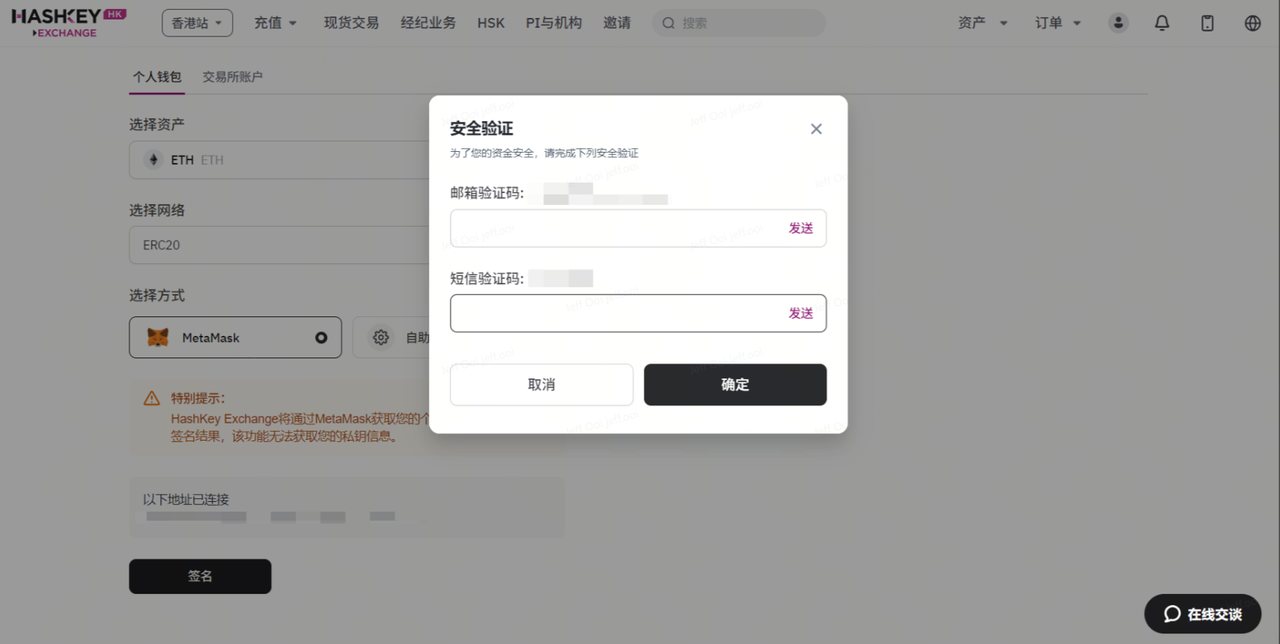Click the mobile app download icon
This screenshot has width=1280, height=644.
click(1207, 23)
